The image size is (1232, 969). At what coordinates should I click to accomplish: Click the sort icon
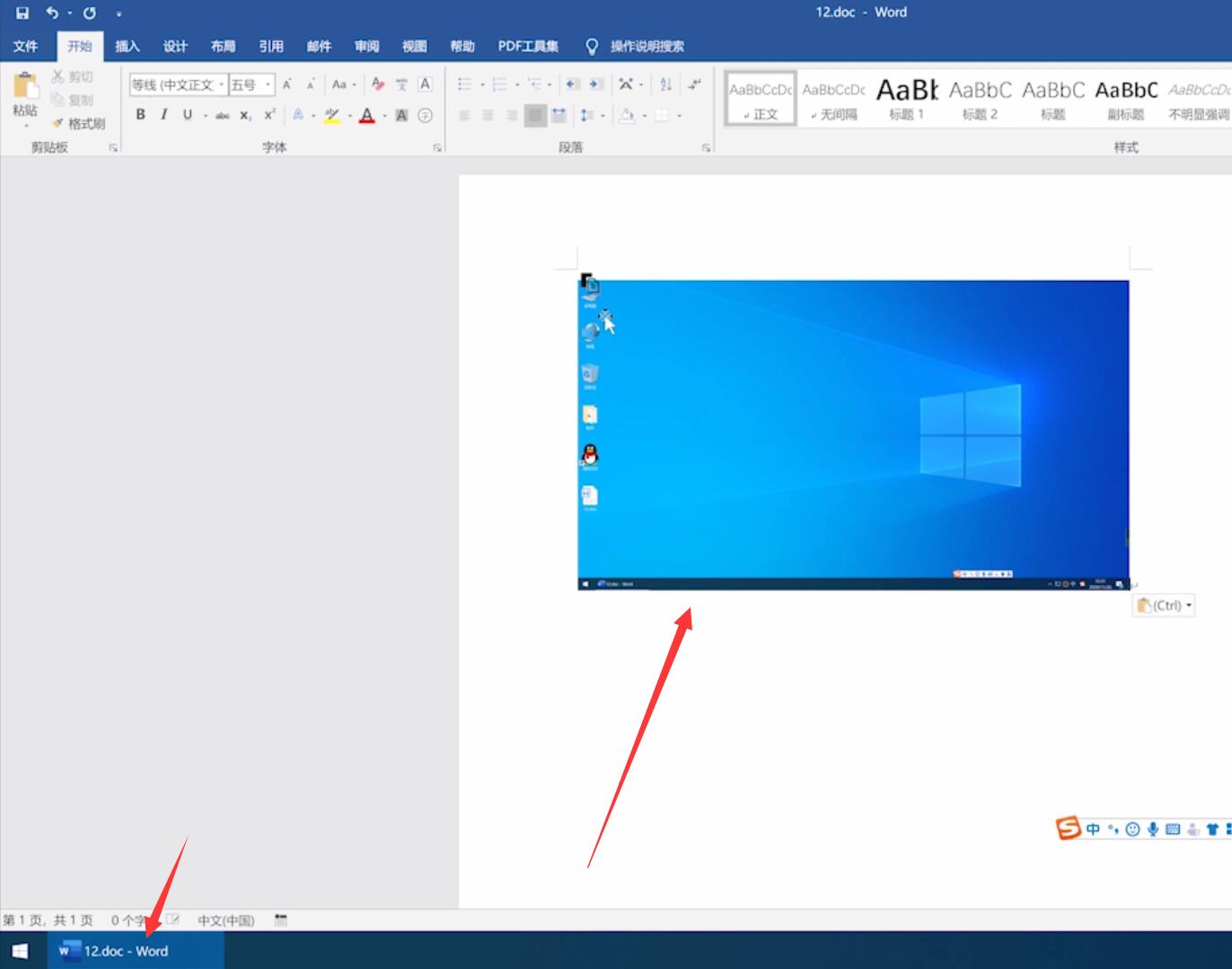coord(665,84)
